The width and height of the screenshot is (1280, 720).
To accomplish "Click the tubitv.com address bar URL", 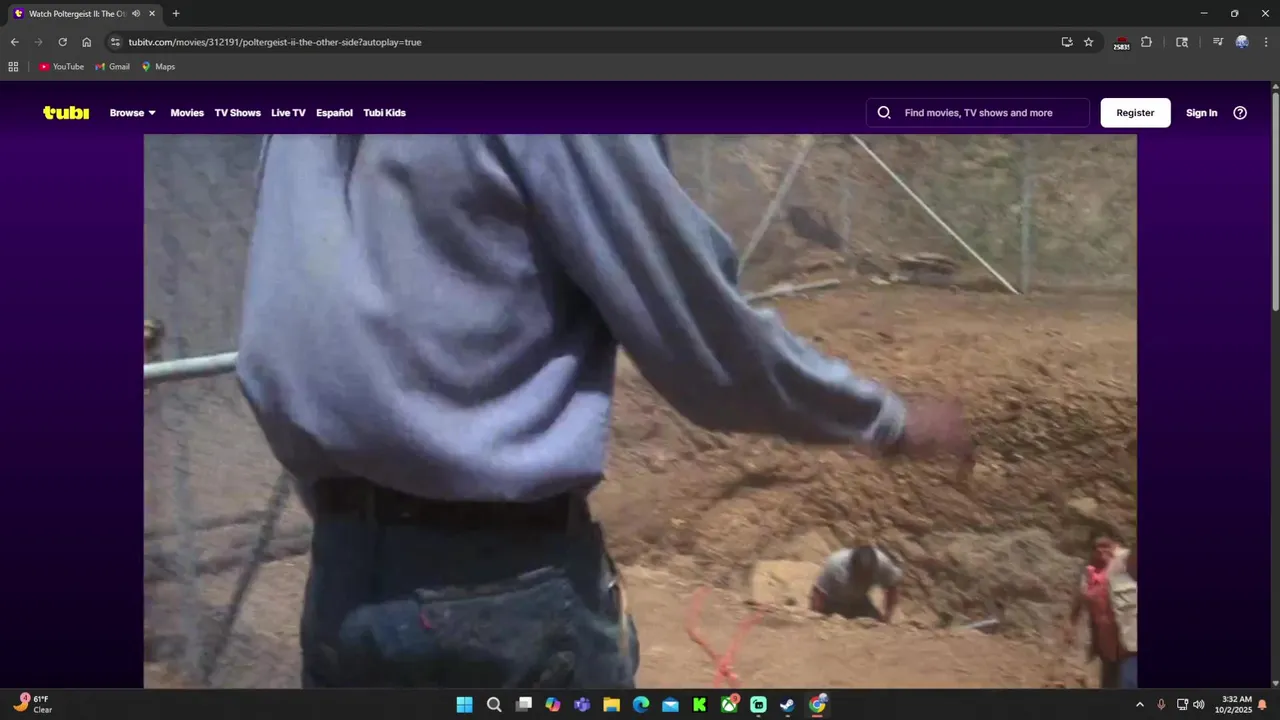I will click(x=275, y=42).
